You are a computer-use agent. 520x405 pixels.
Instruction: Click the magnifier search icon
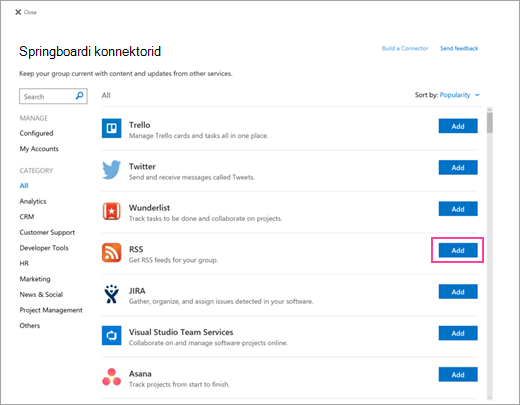(79, 96)
